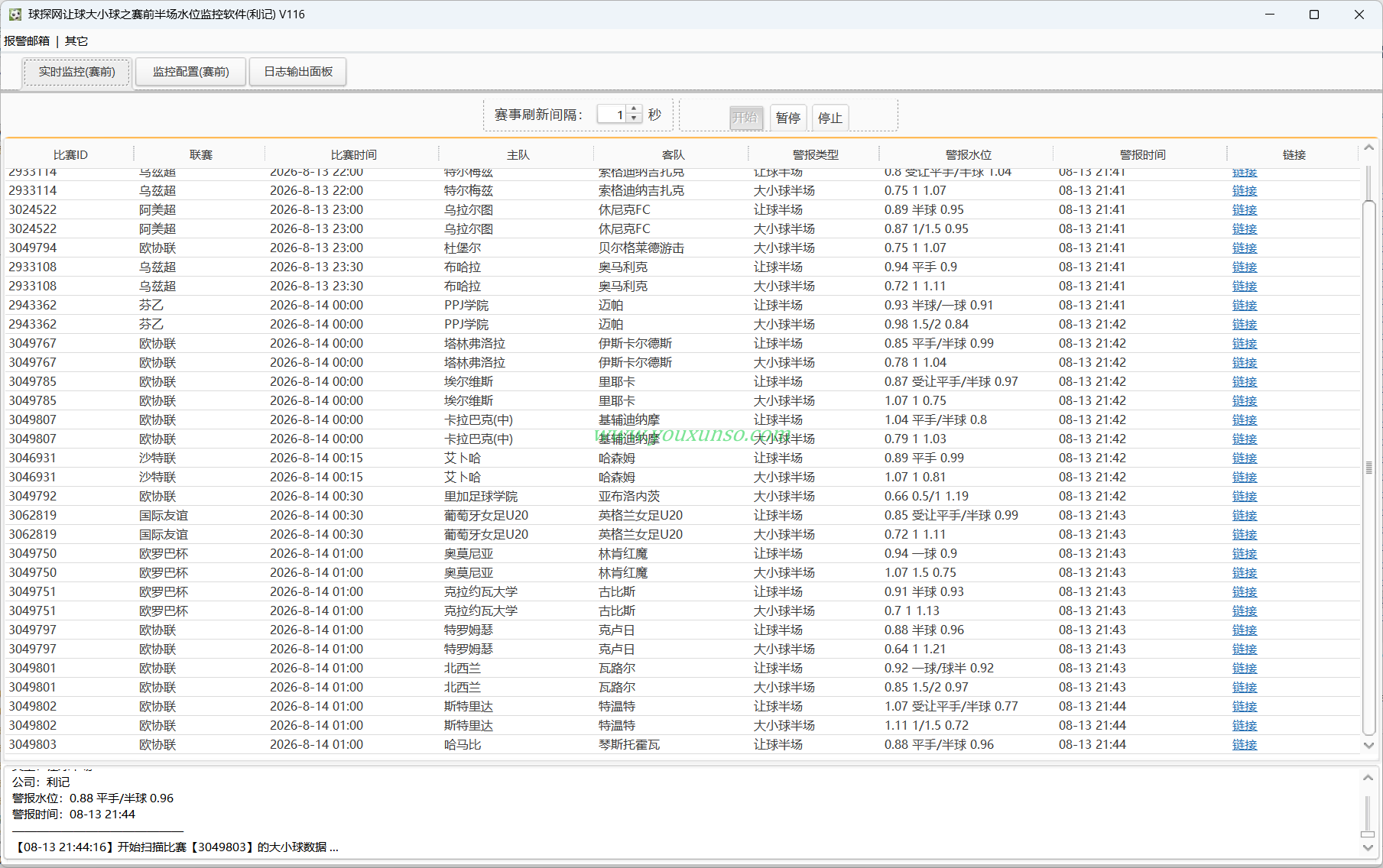Click the app icon in title bar
Viewport: 1383px width, 868px height.
(15, 15)
